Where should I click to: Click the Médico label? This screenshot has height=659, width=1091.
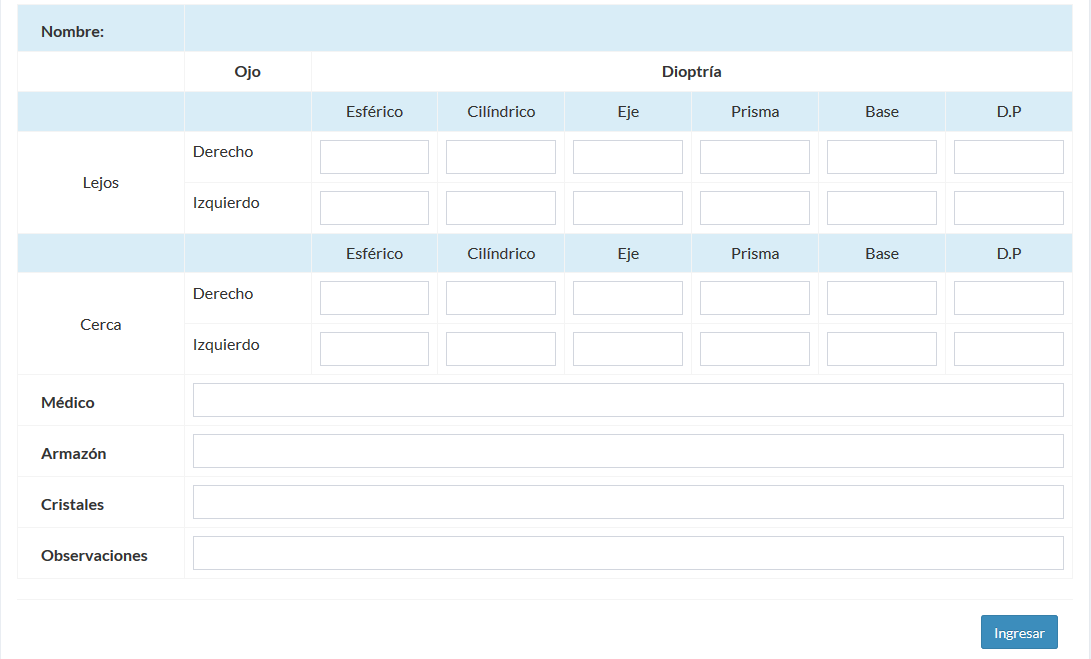pyautogui.click(x=67, y=402)
